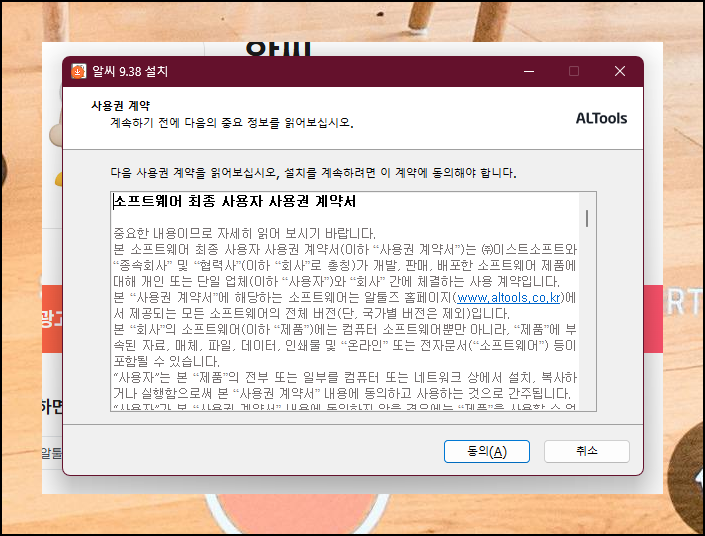Click the line 중요한 내용이므로 자세히 읽어 보시기 바랍니다.

point(244,233)
